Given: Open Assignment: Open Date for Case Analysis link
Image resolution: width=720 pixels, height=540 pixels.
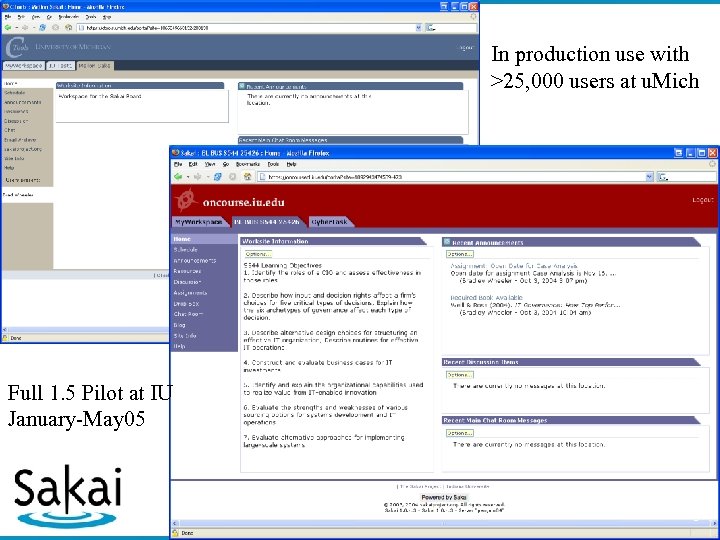Looking at the screenshot, I should pyautogui.click(x=514, y=266).
